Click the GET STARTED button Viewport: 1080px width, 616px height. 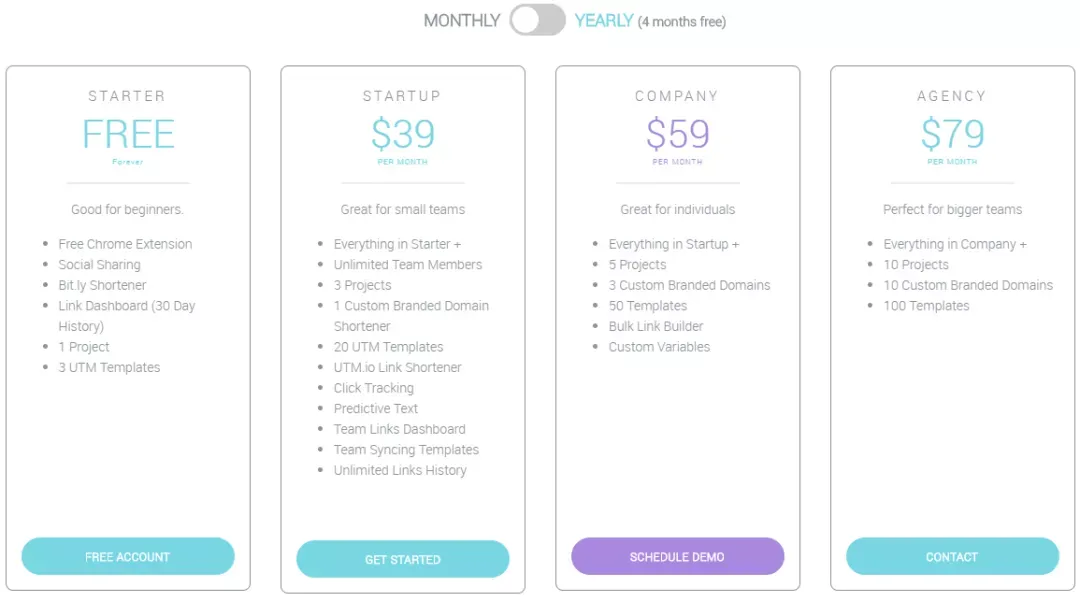[402, 559]
